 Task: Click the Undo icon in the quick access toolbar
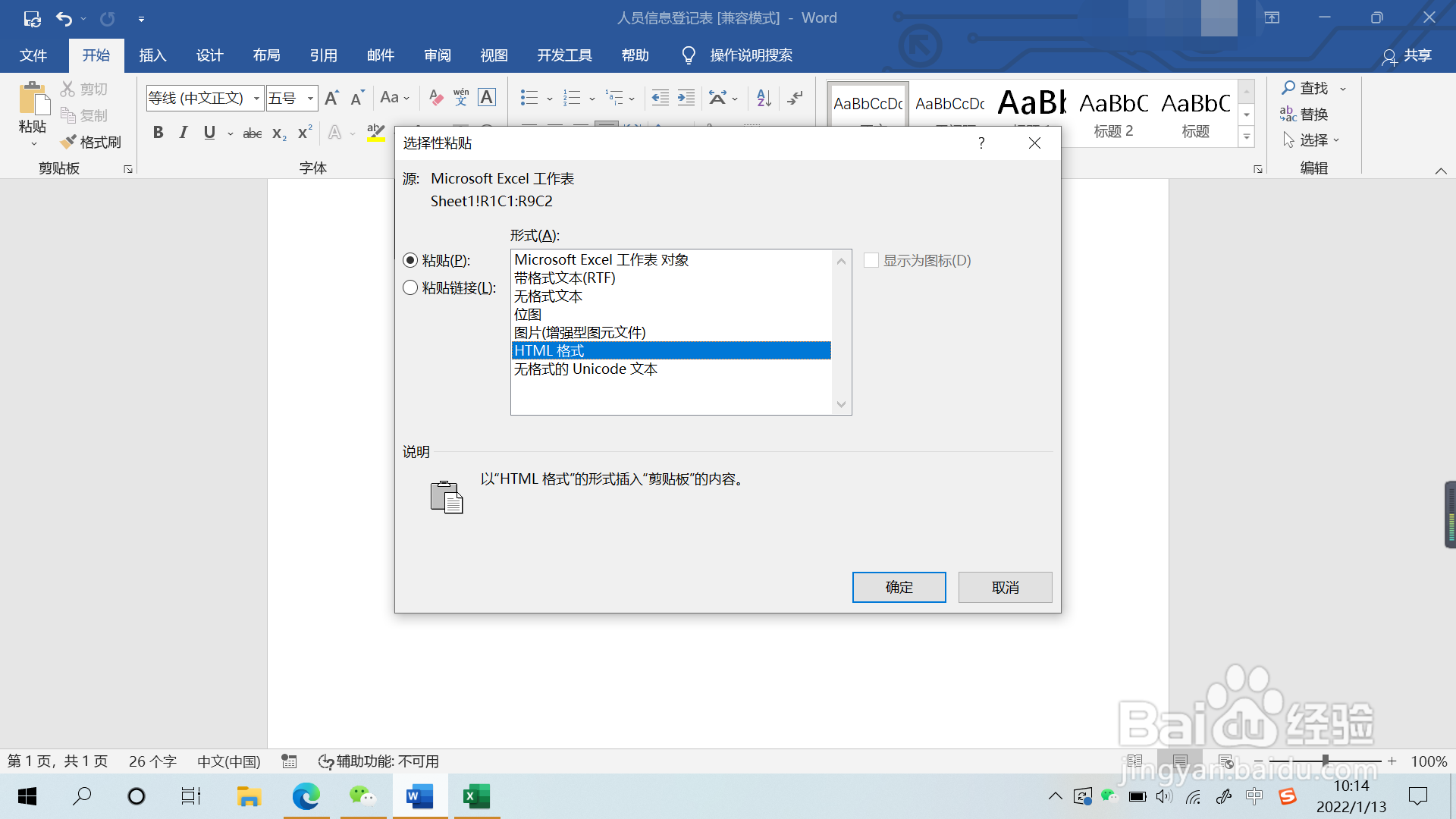tap(64, 18)
